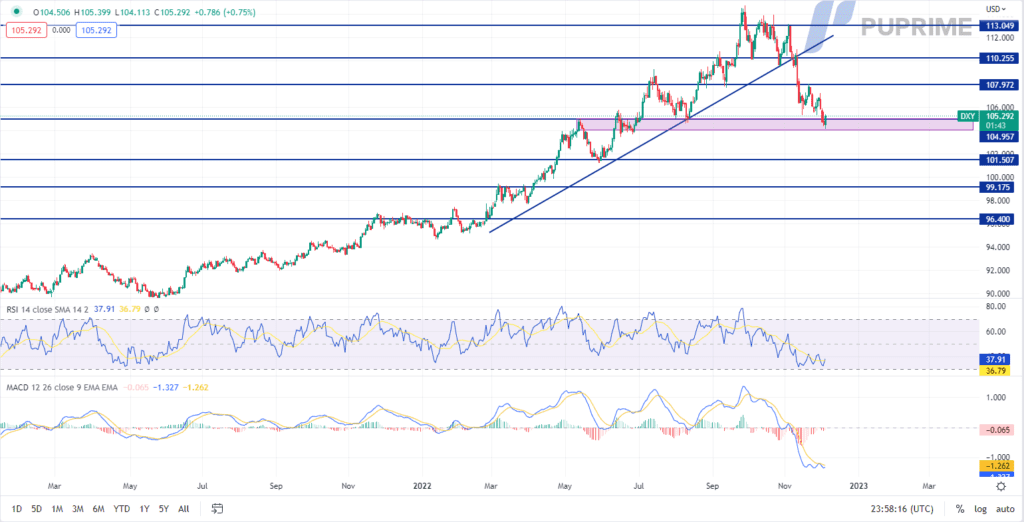Click the green market status dot

click(16, 12)
